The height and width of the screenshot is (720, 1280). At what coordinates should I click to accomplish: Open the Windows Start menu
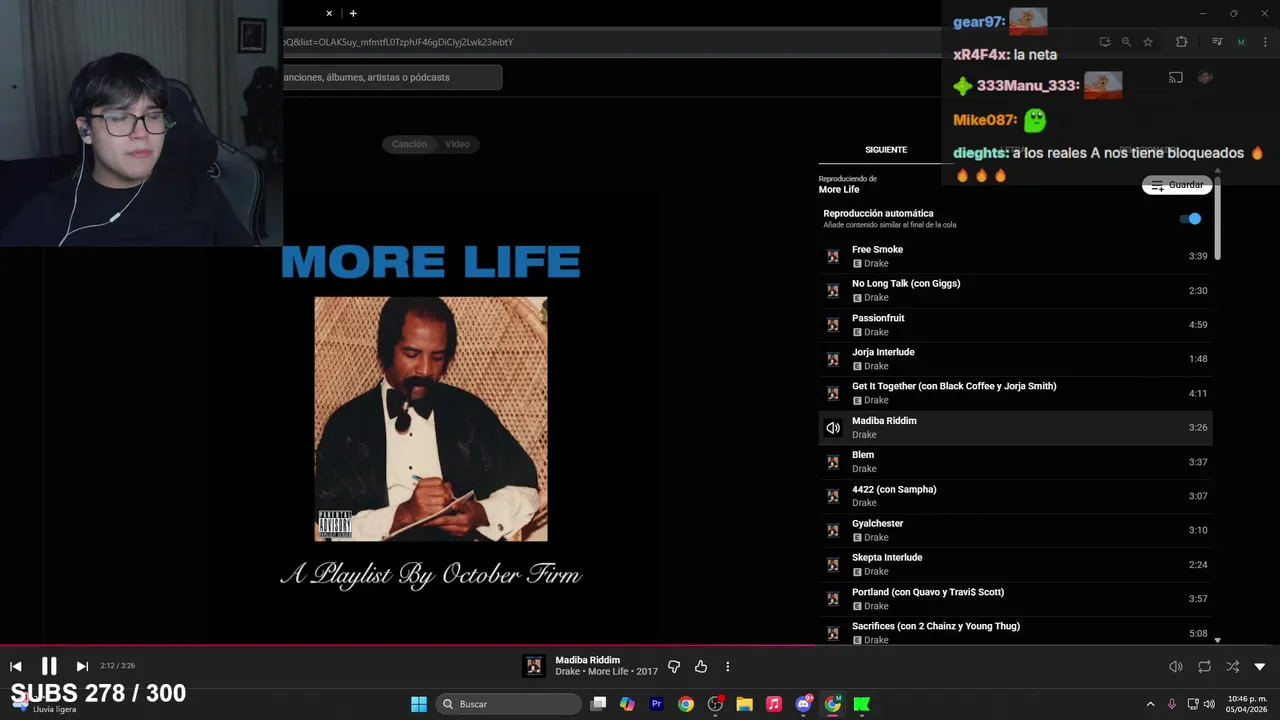point(419,704)
